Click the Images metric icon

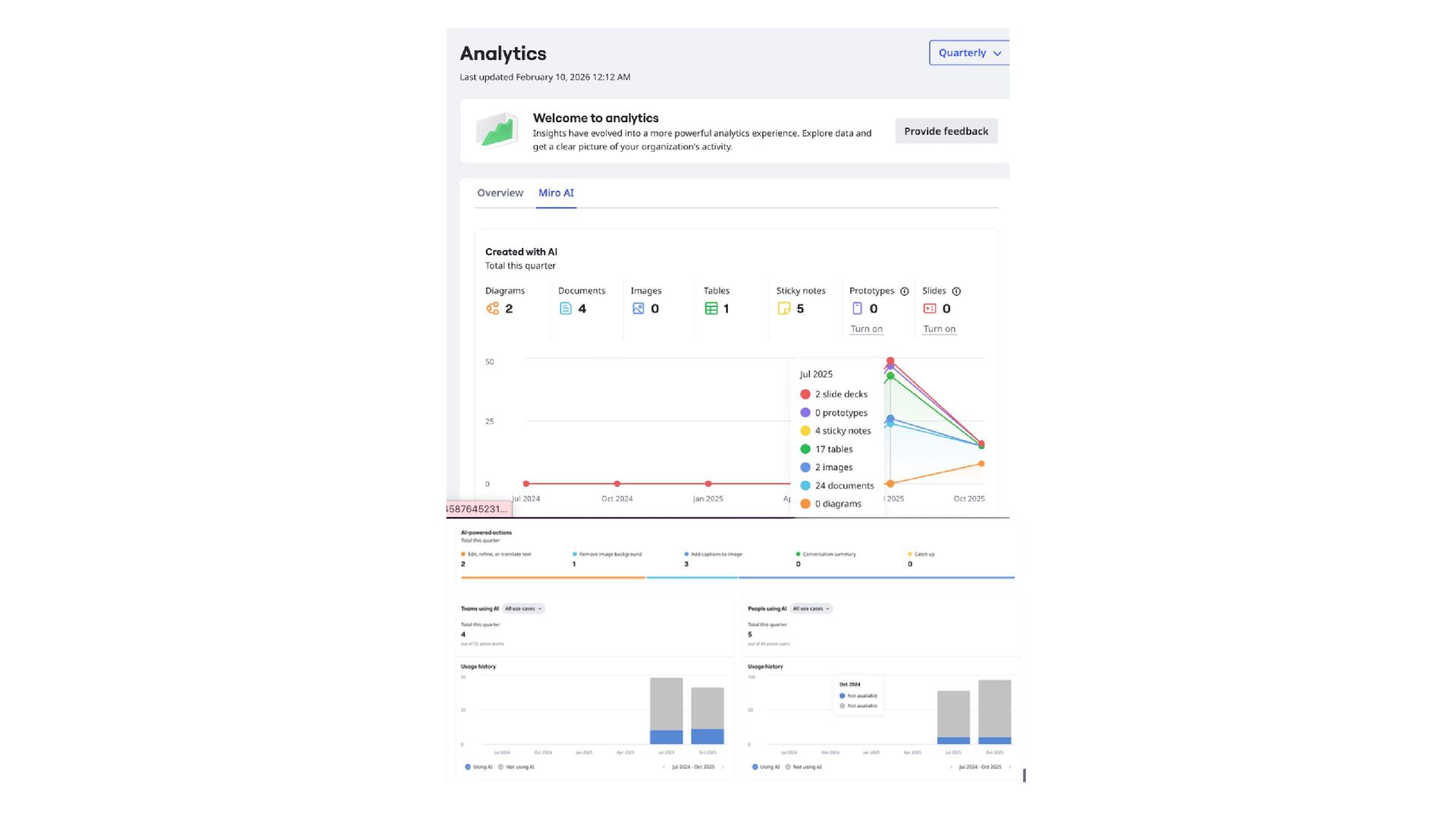click(638, 309)
